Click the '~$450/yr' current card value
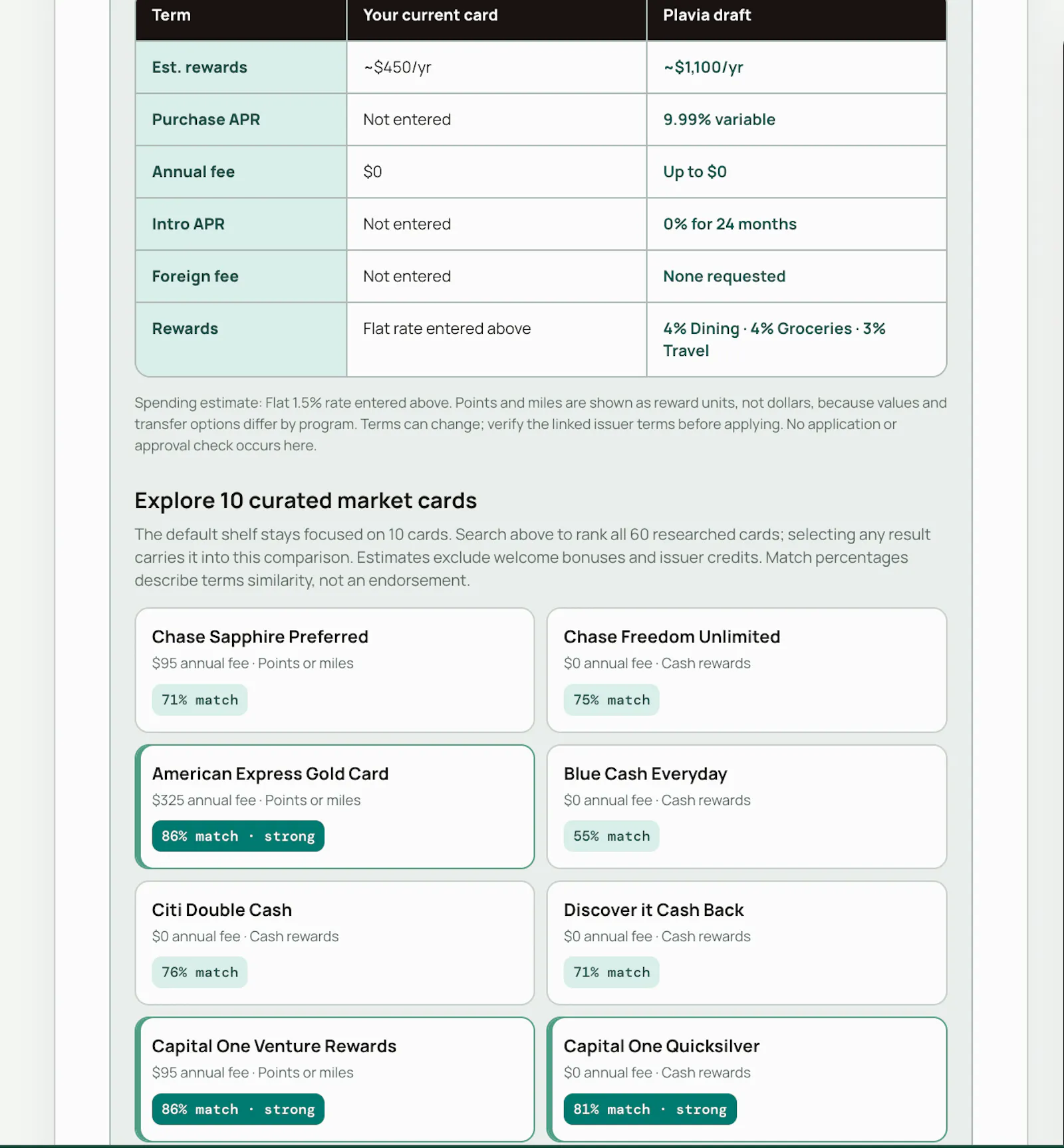This screenshot has height=1148, width=1064. (496, 67)
